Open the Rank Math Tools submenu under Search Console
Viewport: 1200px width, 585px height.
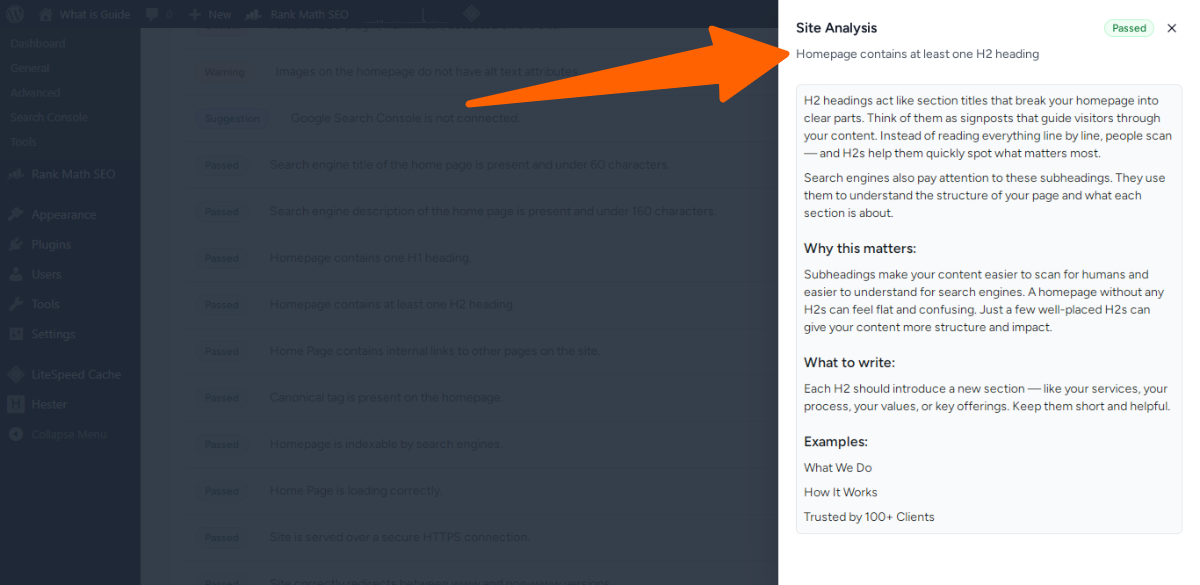coord(23,142)
